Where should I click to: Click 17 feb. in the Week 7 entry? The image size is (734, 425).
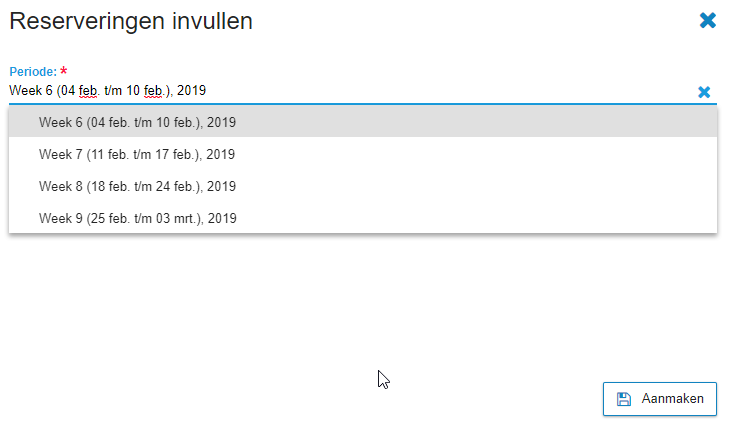(173, 154)
